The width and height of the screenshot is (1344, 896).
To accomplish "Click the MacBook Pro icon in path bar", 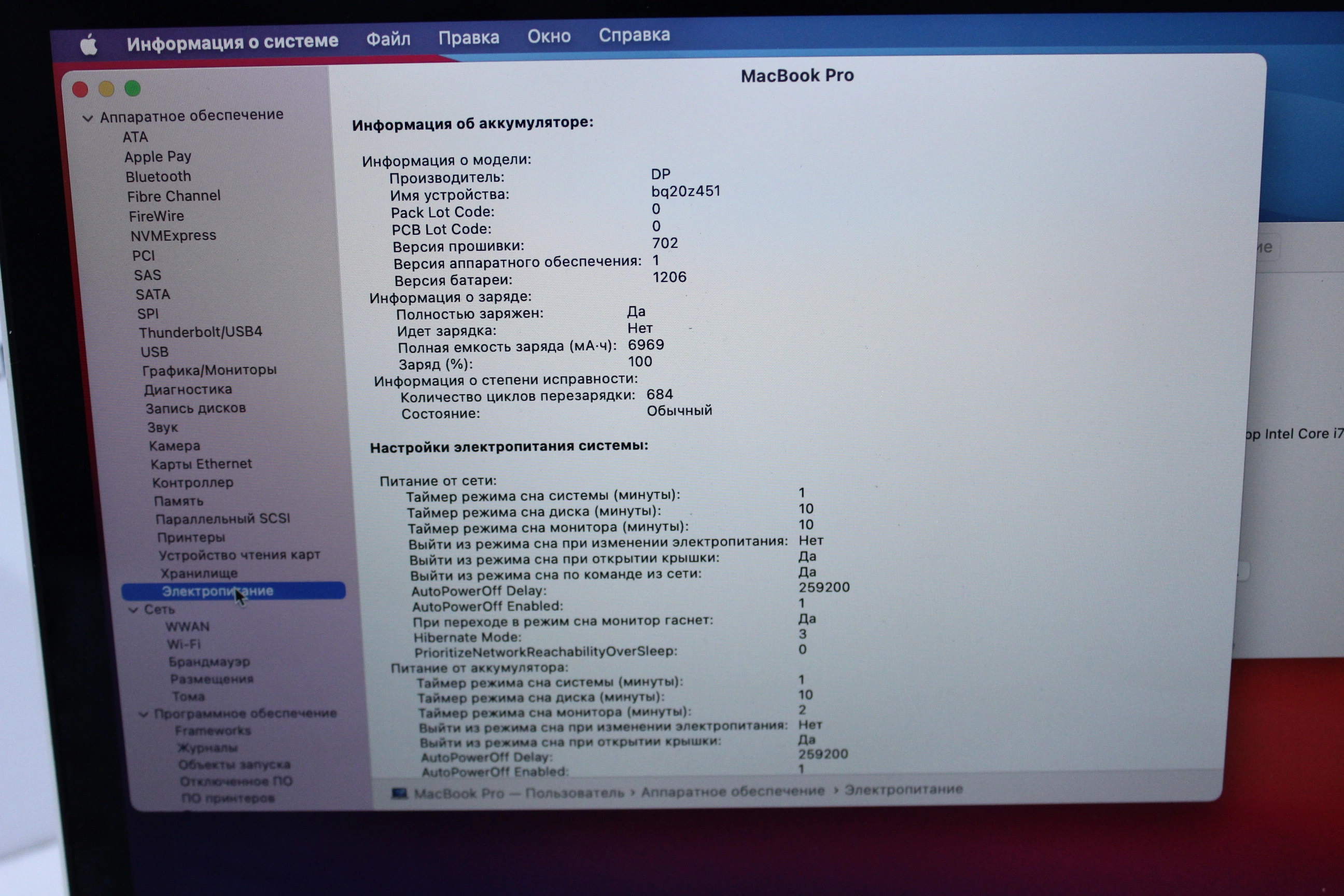I will (x=399, y=793).
